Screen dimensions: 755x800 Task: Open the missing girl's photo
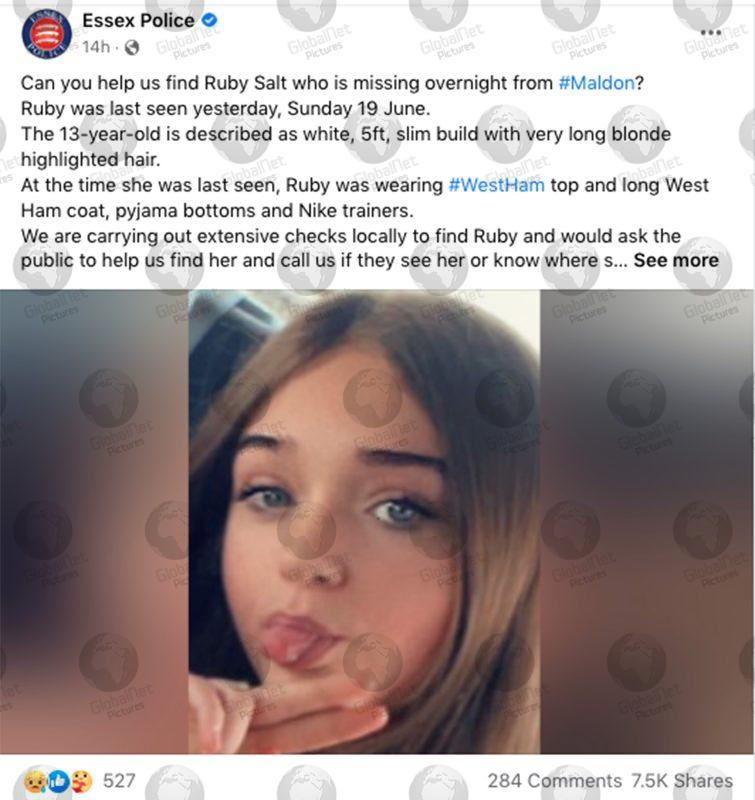point(364,521)
